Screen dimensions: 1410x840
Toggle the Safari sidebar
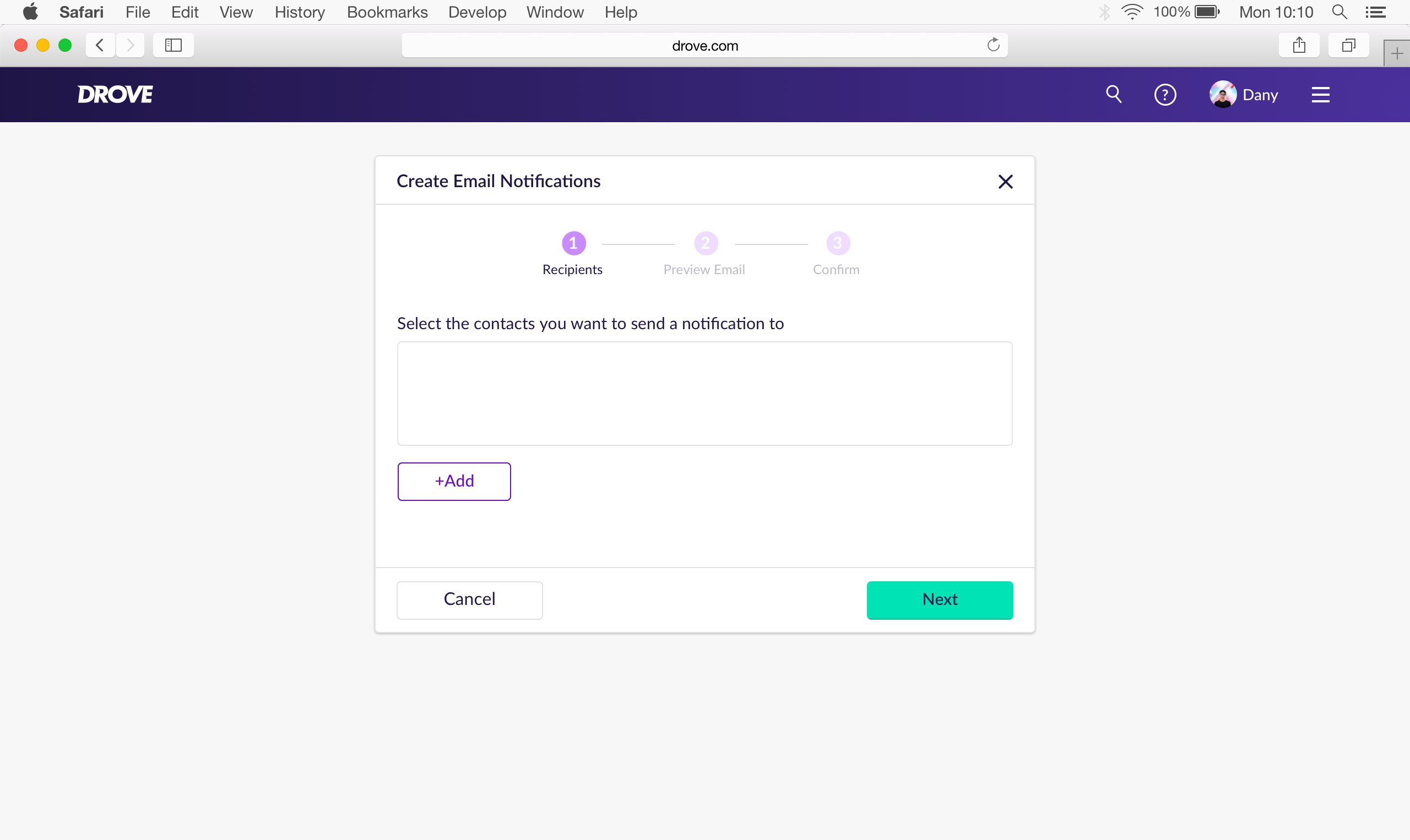[x=173, y=45]
